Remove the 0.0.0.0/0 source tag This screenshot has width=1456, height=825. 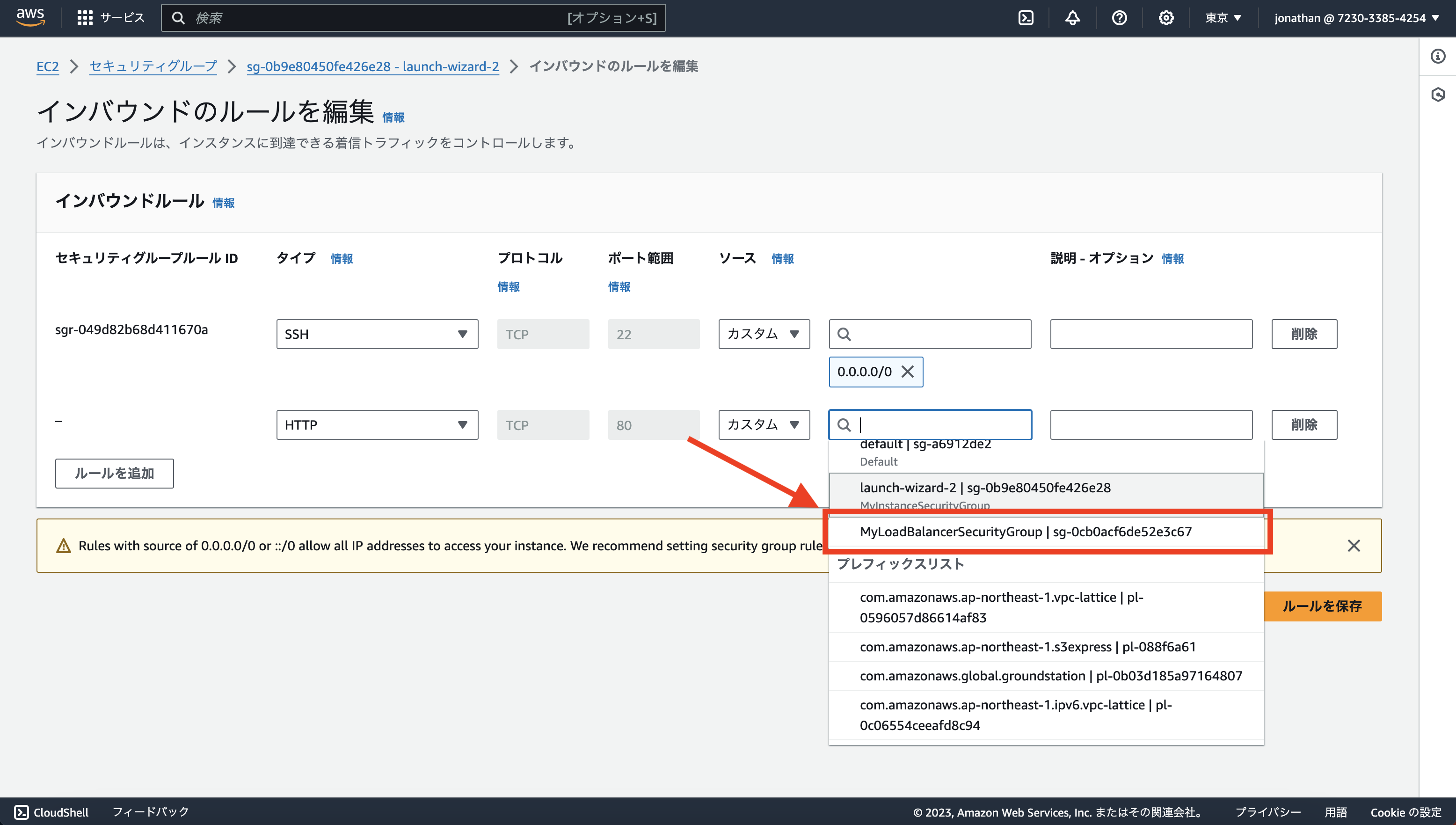908,372
